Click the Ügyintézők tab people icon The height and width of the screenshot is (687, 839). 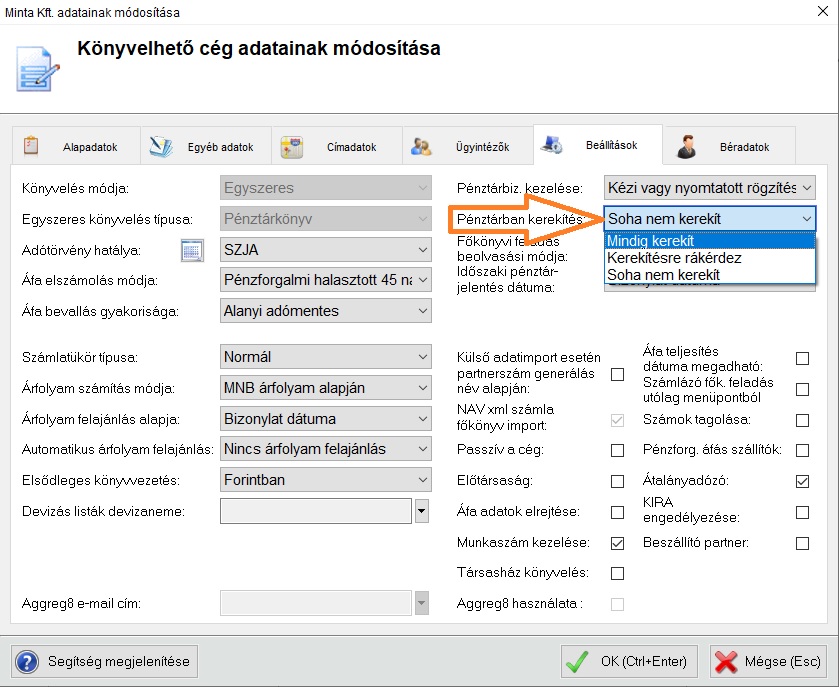click(x=422, y=147)
